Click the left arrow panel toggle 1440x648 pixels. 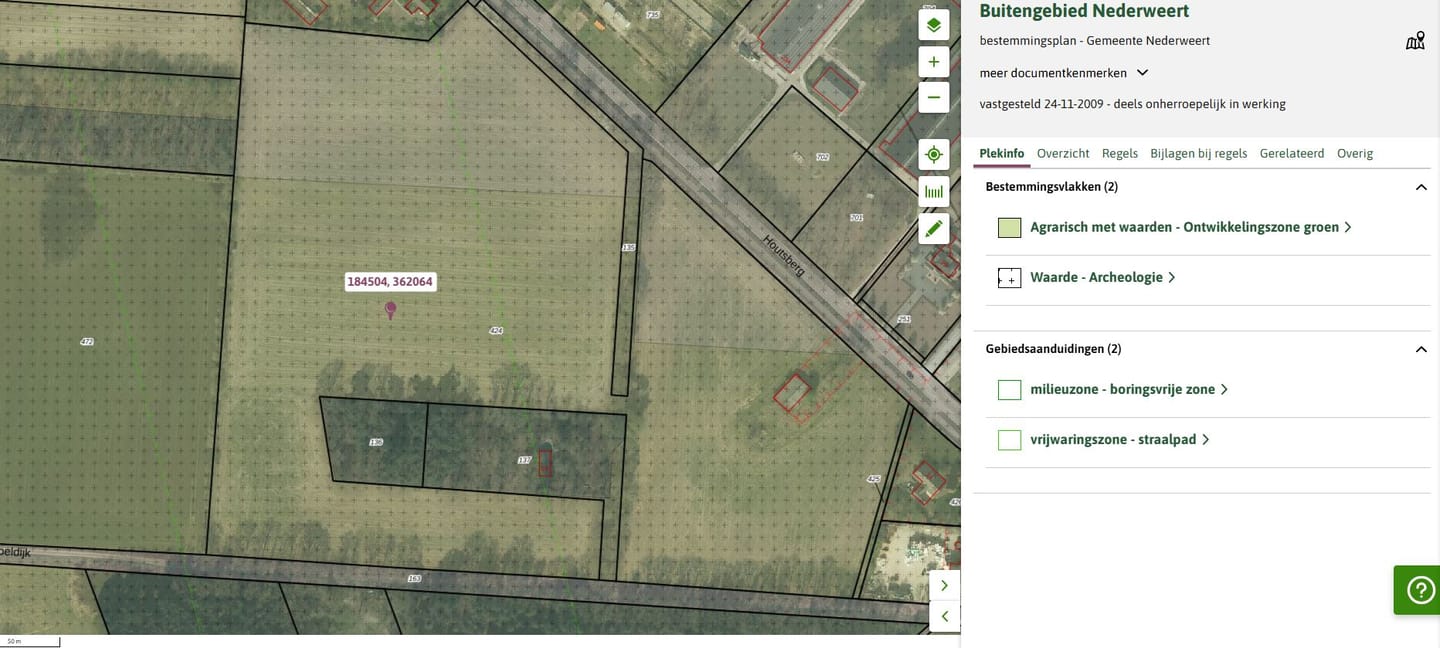[x=944, y=616]
